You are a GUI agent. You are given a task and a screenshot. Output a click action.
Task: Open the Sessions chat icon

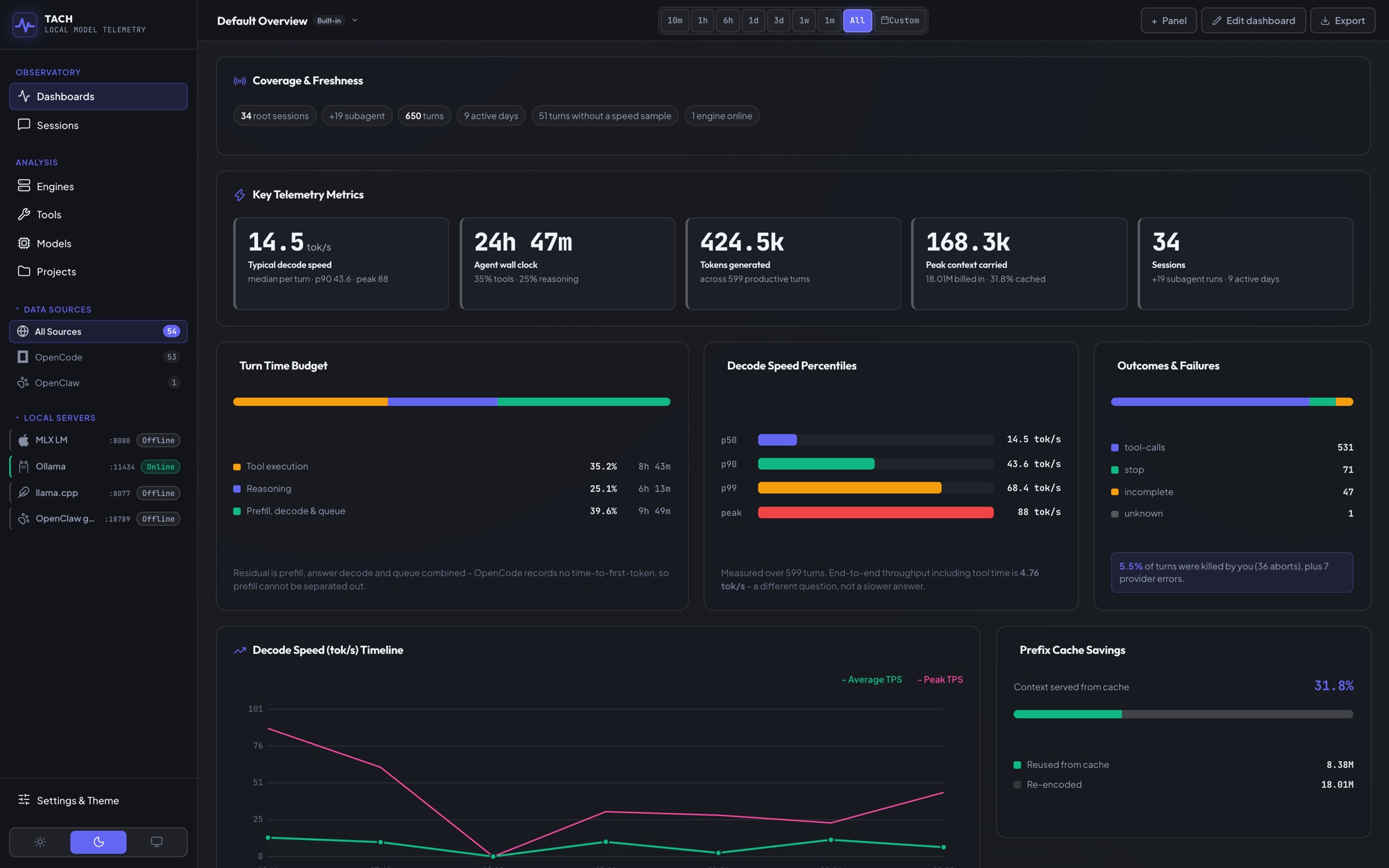[x=24, y=125]
